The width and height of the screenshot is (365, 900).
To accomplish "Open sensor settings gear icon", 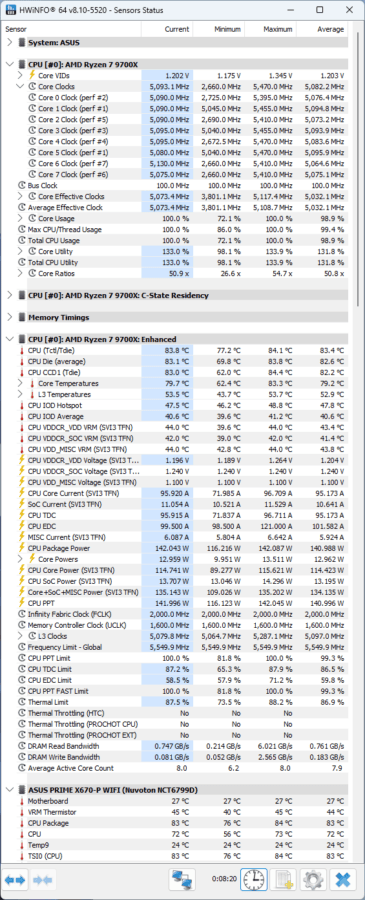I will pyautogui.click(x=313, y=879).
